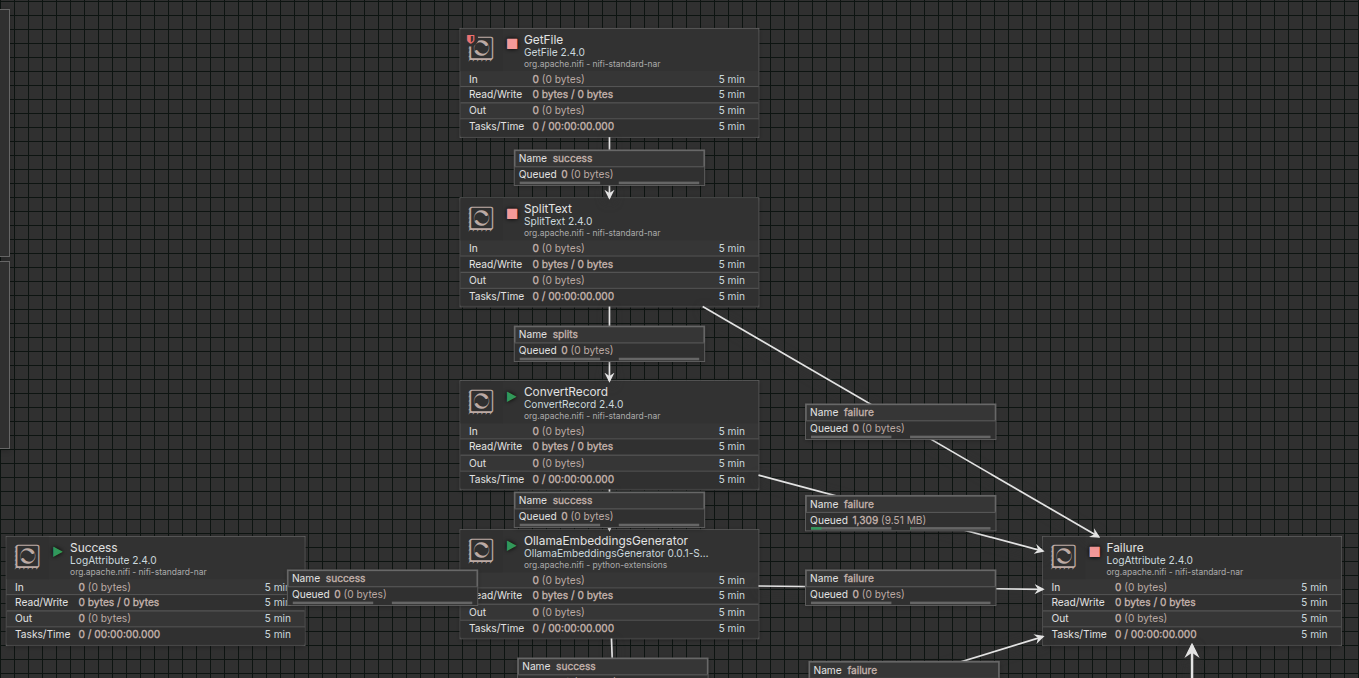
Task: Select the failure connection right of OllamaEmbeddingsGenerator
Action: 900,586
